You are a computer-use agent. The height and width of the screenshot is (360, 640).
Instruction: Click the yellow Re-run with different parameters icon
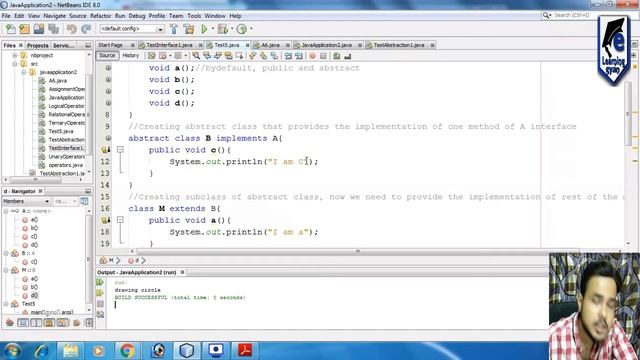pyautogui.click(x=100, y=293)
